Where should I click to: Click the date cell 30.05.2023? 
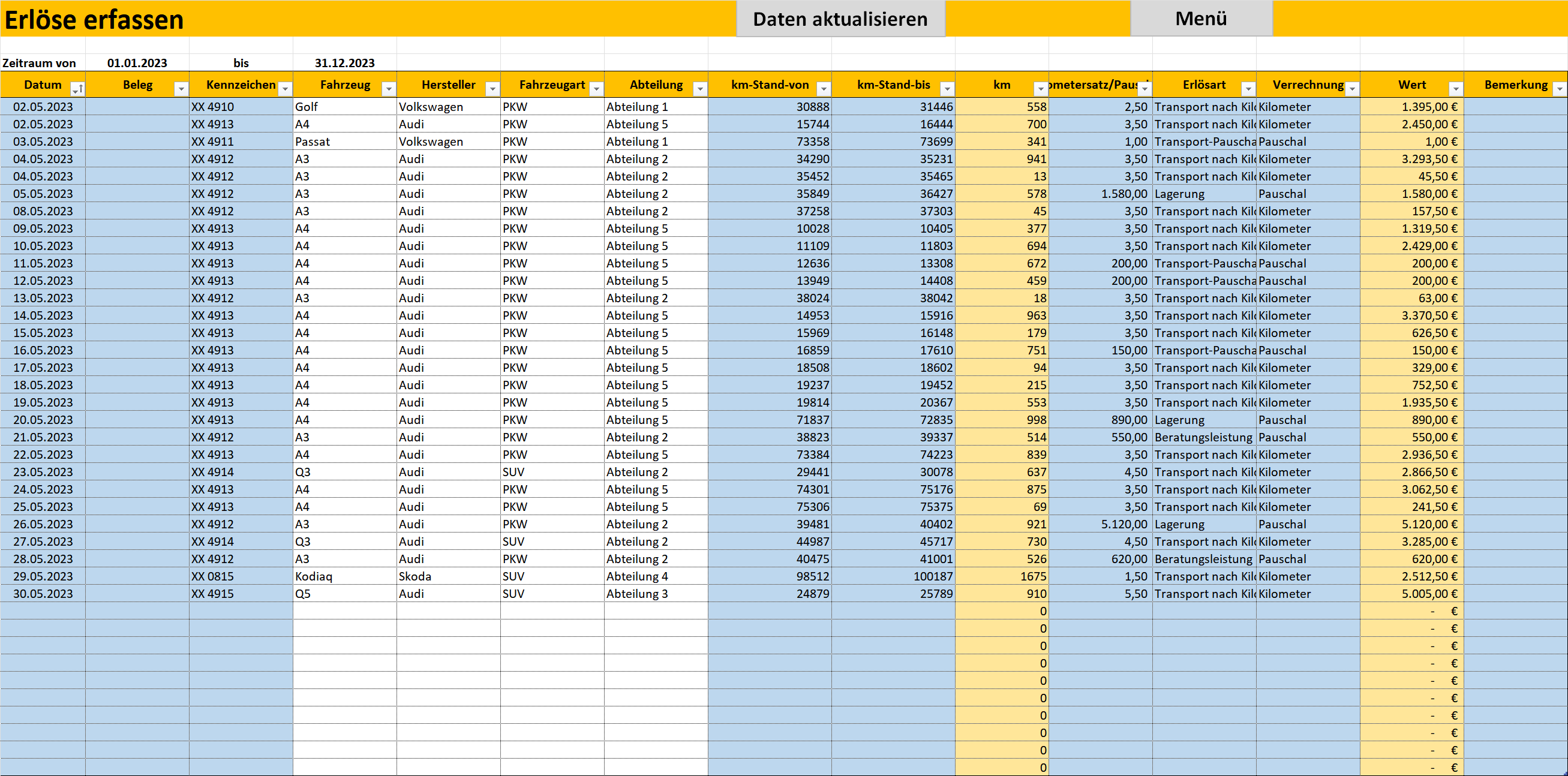tap(43, 594)
